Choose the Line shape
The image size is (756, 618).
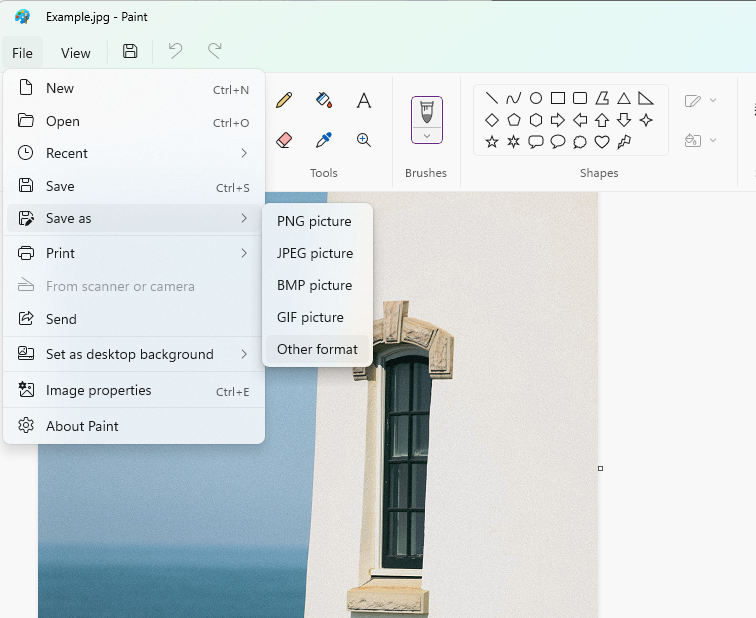pos(491,98)
